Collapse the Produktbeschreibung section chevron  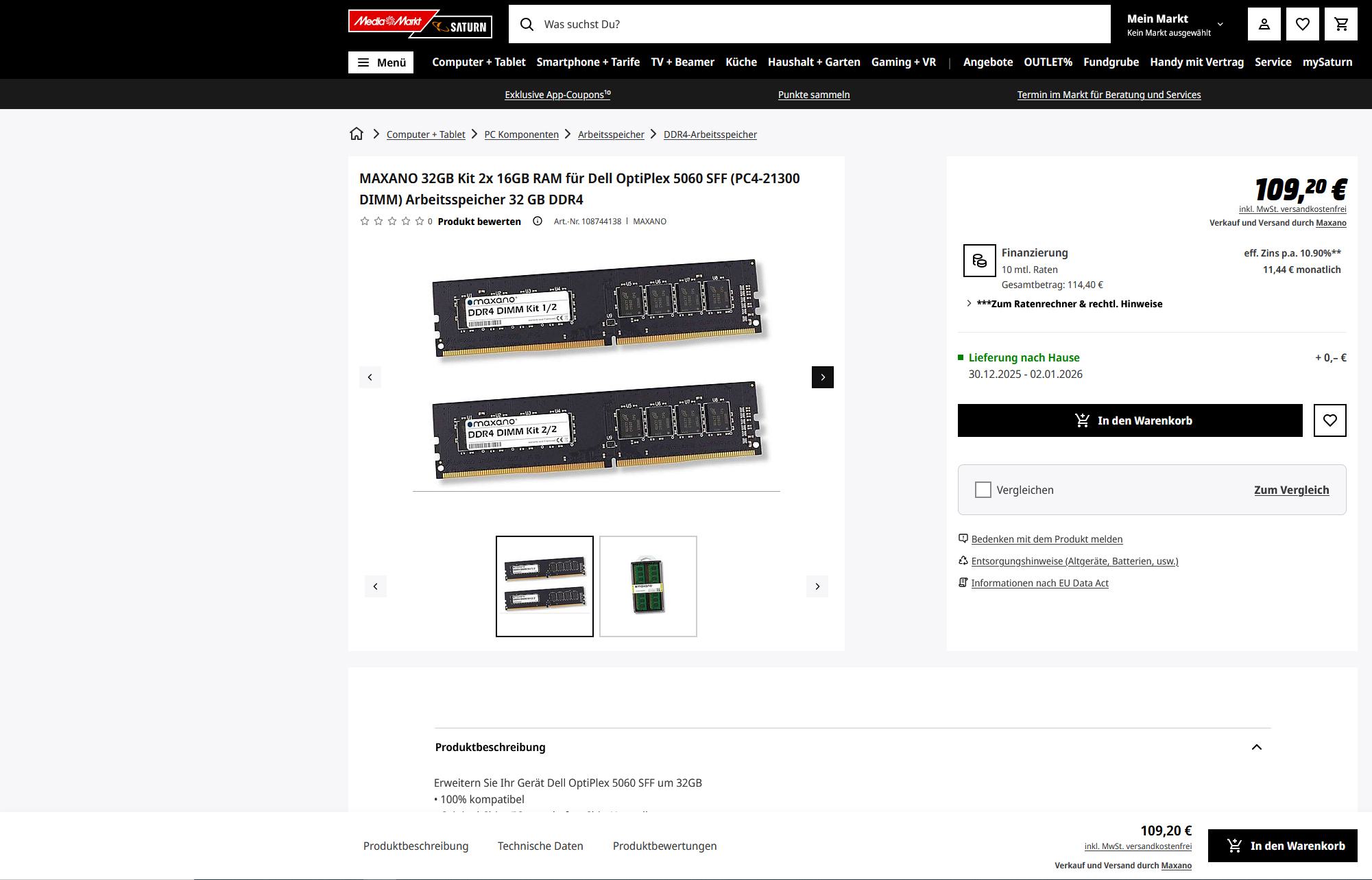click(x=1257, y=747)
